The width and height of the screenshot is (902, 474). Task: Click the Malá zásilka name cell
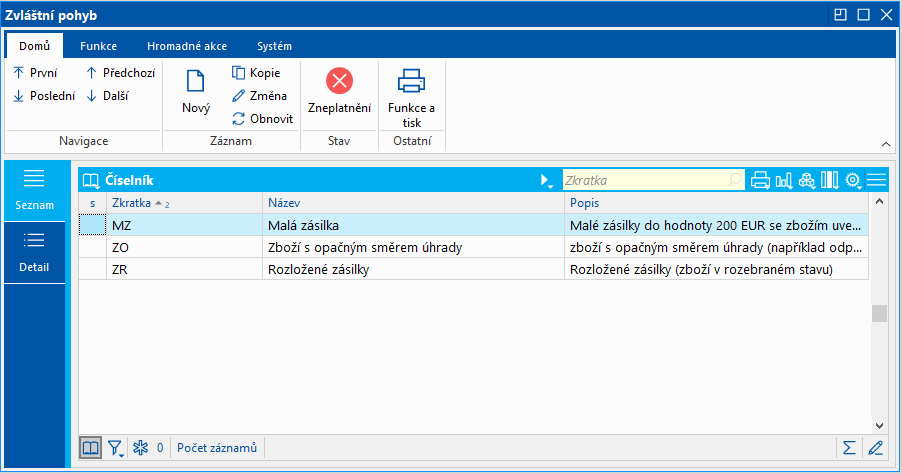(x=414, y=225)
